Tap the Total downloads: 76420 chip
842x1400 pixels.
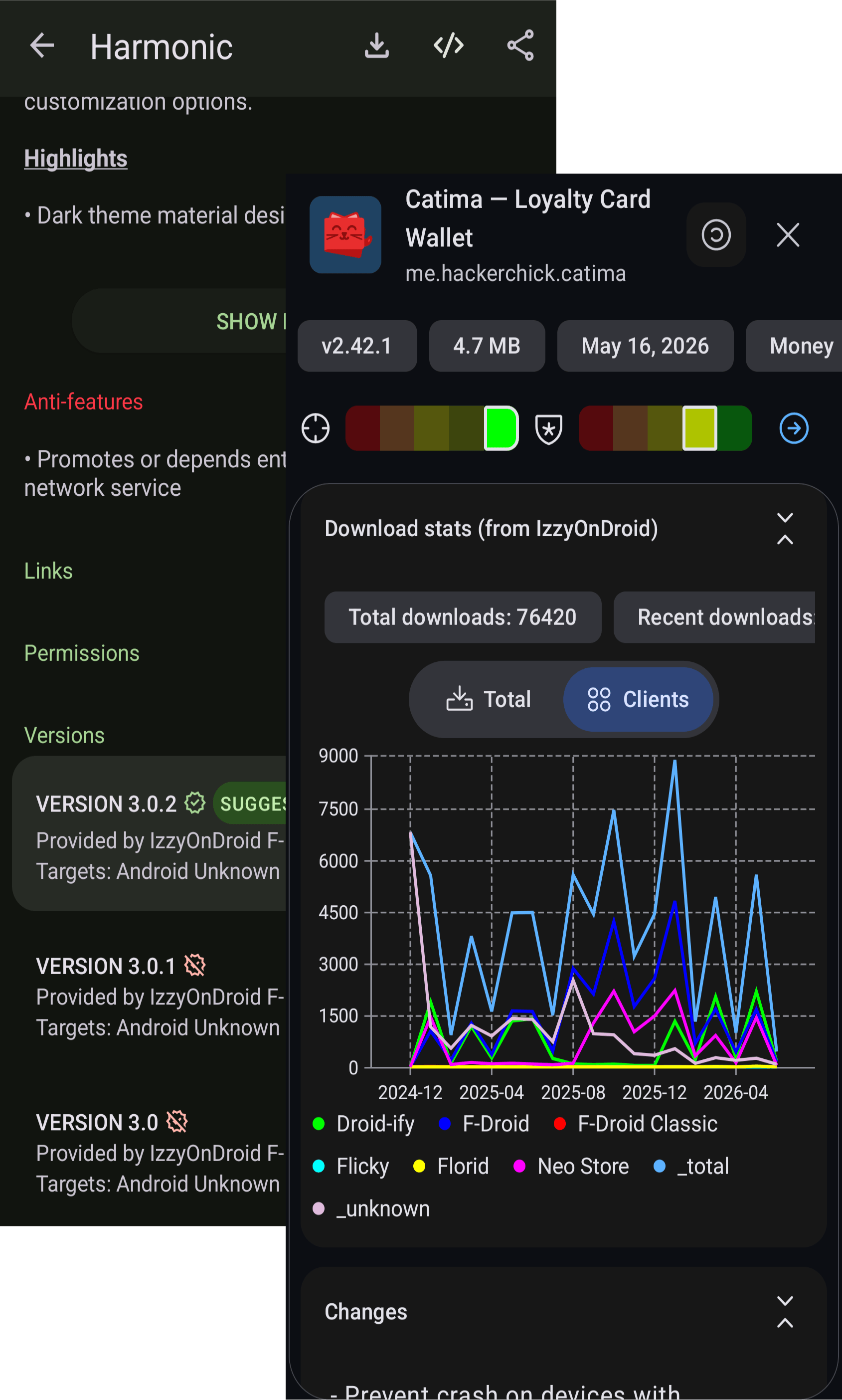(x=463, y=617)
